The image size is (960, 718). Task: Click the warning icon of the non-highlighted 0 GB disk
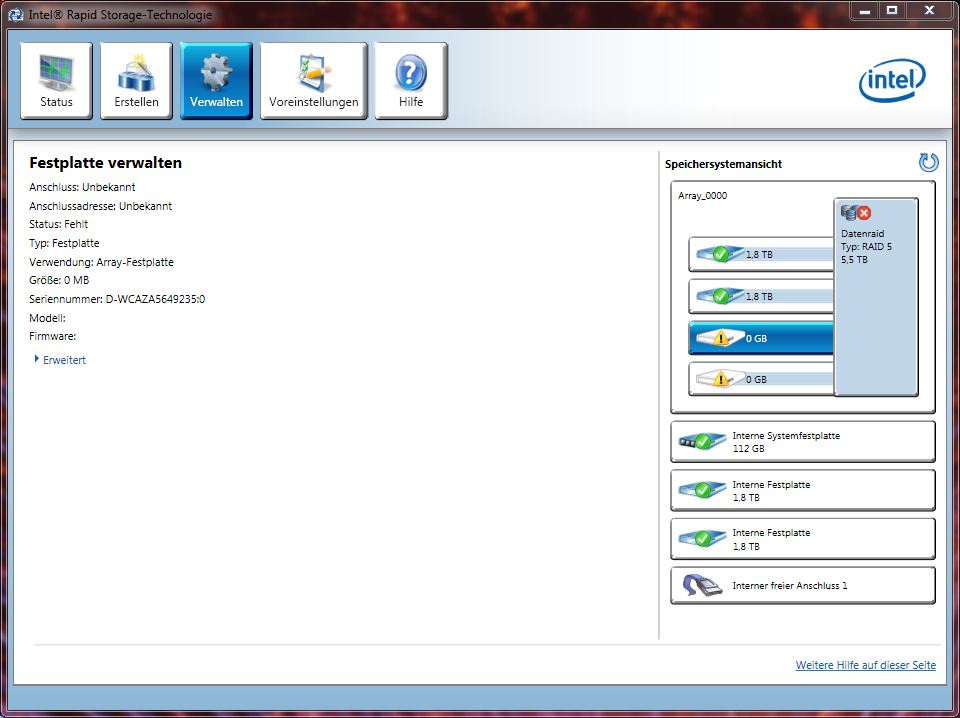click(721, 380)
